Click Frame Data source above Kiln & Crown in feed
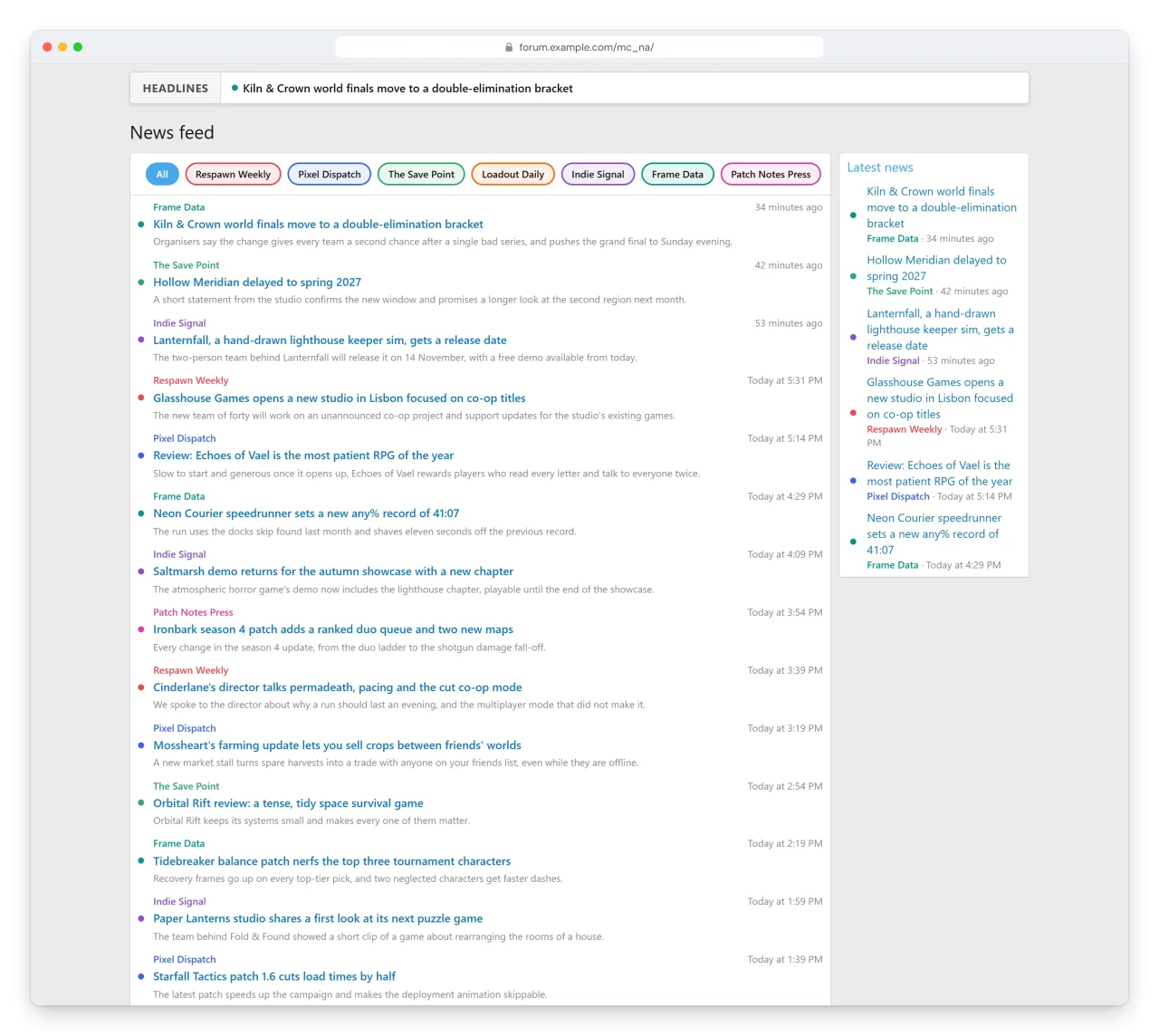The width and height of the screenshot is (1159, 1036). pyautogui.click(x=178, y=207)
